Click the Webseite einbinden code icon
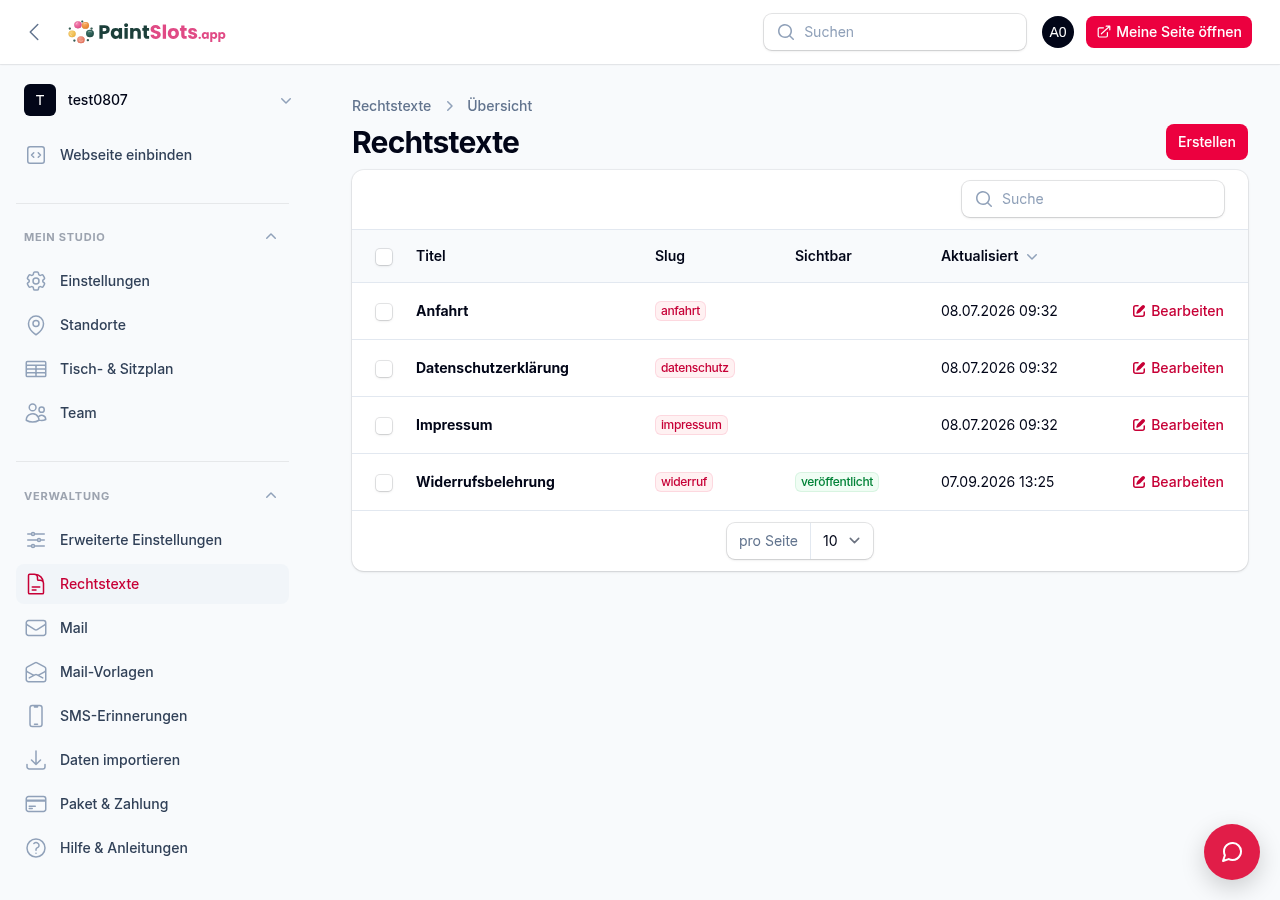 click(36, 155)
